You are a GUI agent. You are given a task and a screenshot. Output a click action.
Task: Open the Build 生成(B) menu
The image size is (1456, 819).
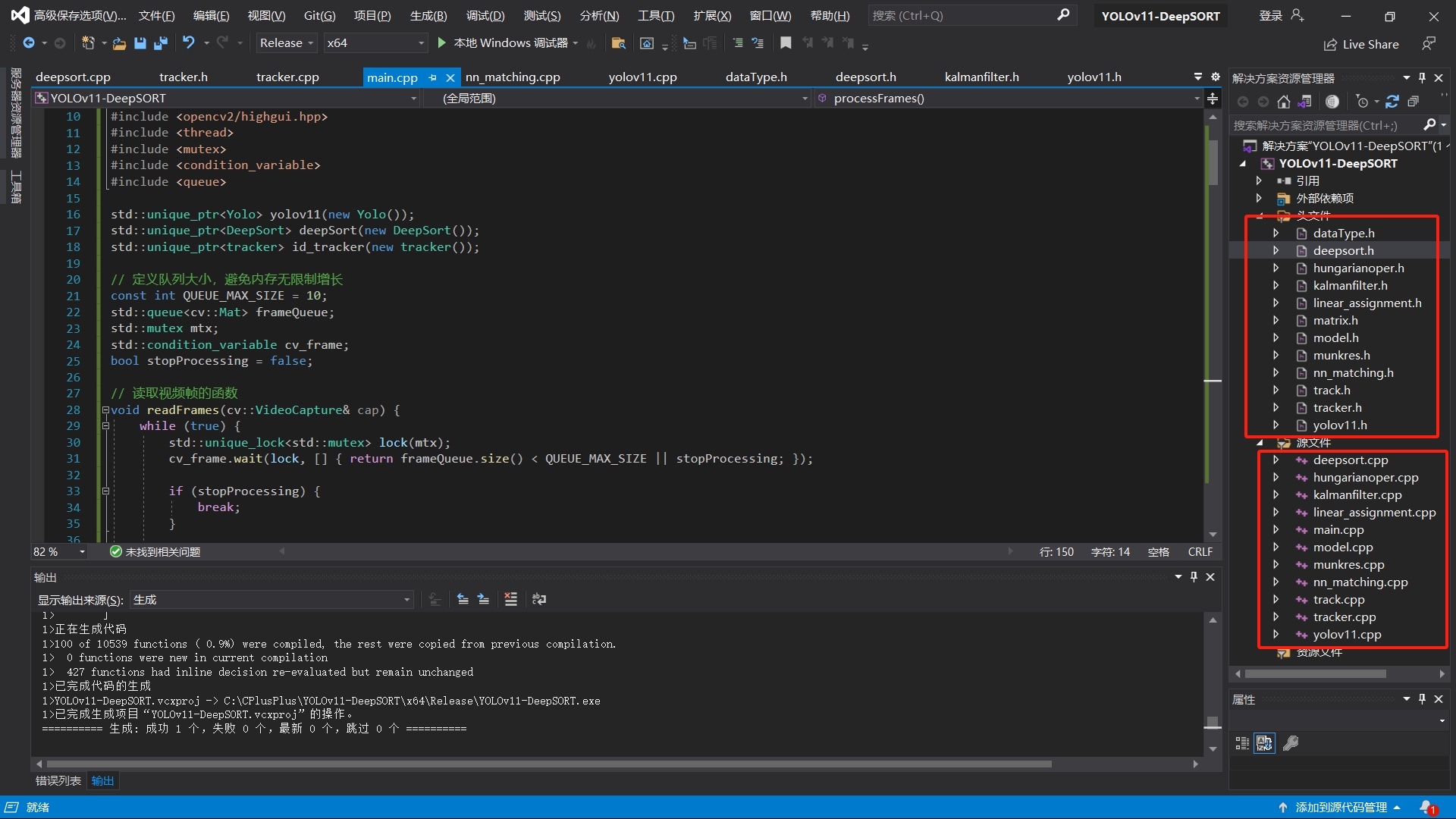(x=428, y=16)
